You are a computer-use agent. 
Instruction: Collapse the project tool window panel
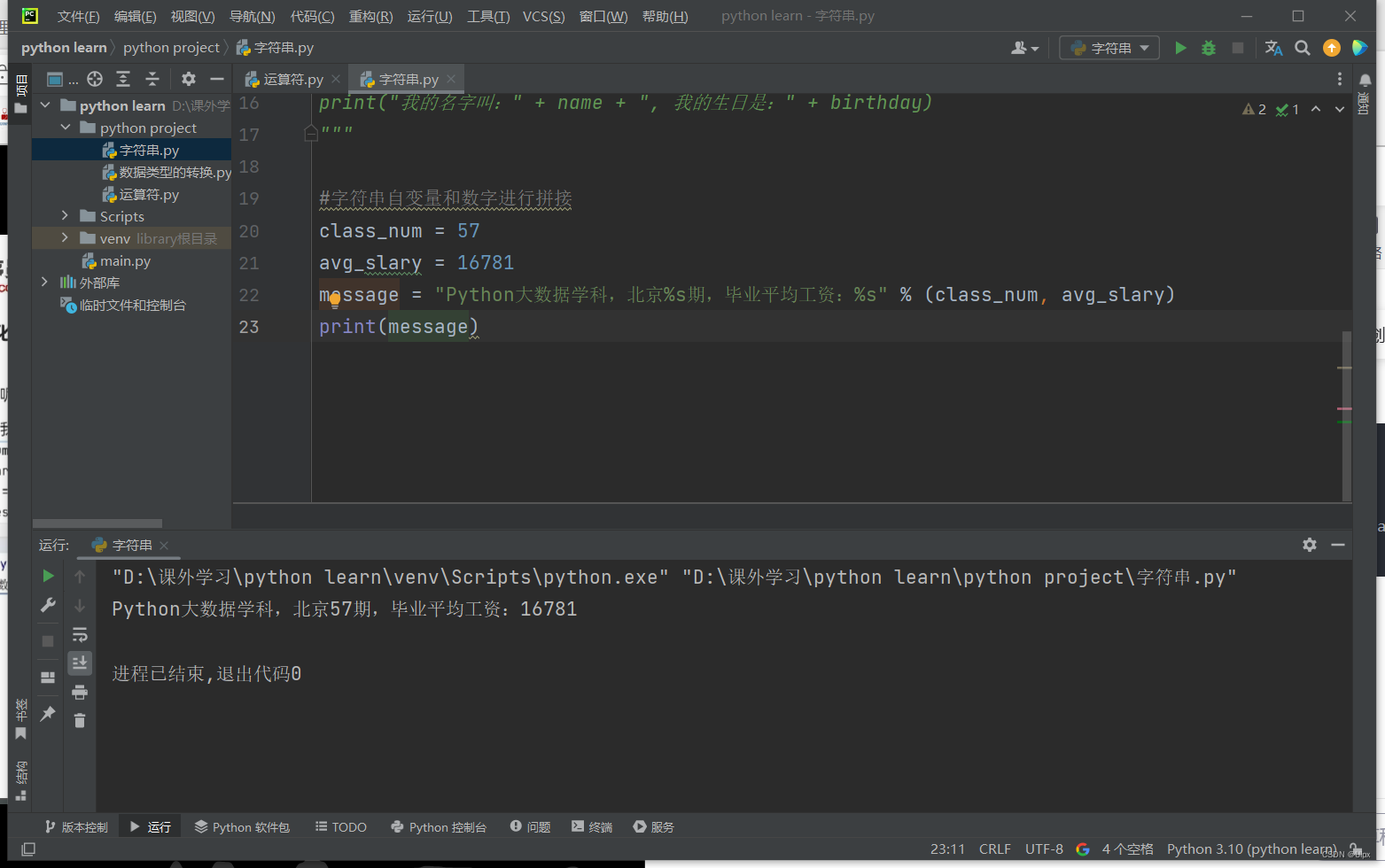pos(217,79)
